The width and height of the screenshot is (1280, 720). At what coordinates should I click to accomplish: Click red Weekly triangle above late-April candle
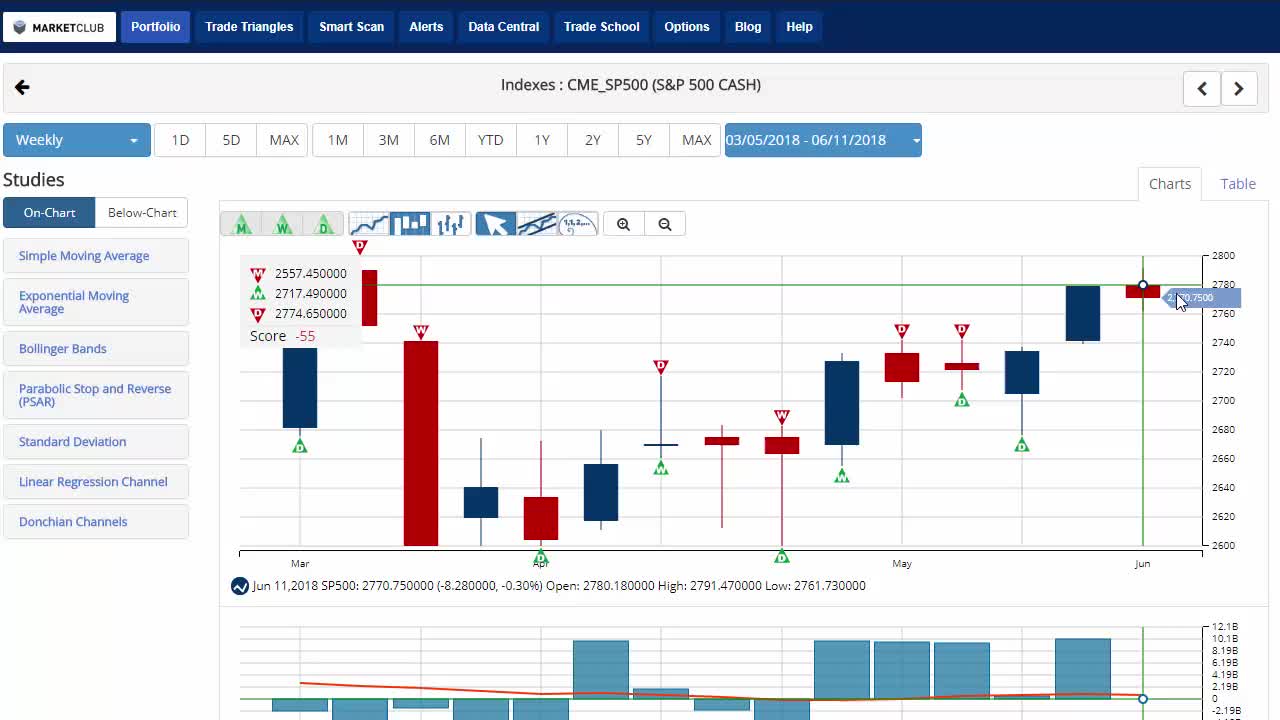[x=782, y=416]
